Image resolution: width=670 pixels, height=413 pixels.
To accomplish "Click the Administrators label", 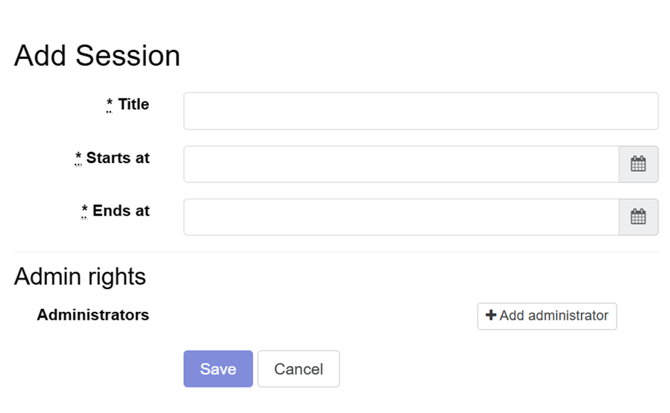I will (x=93, y=315).
